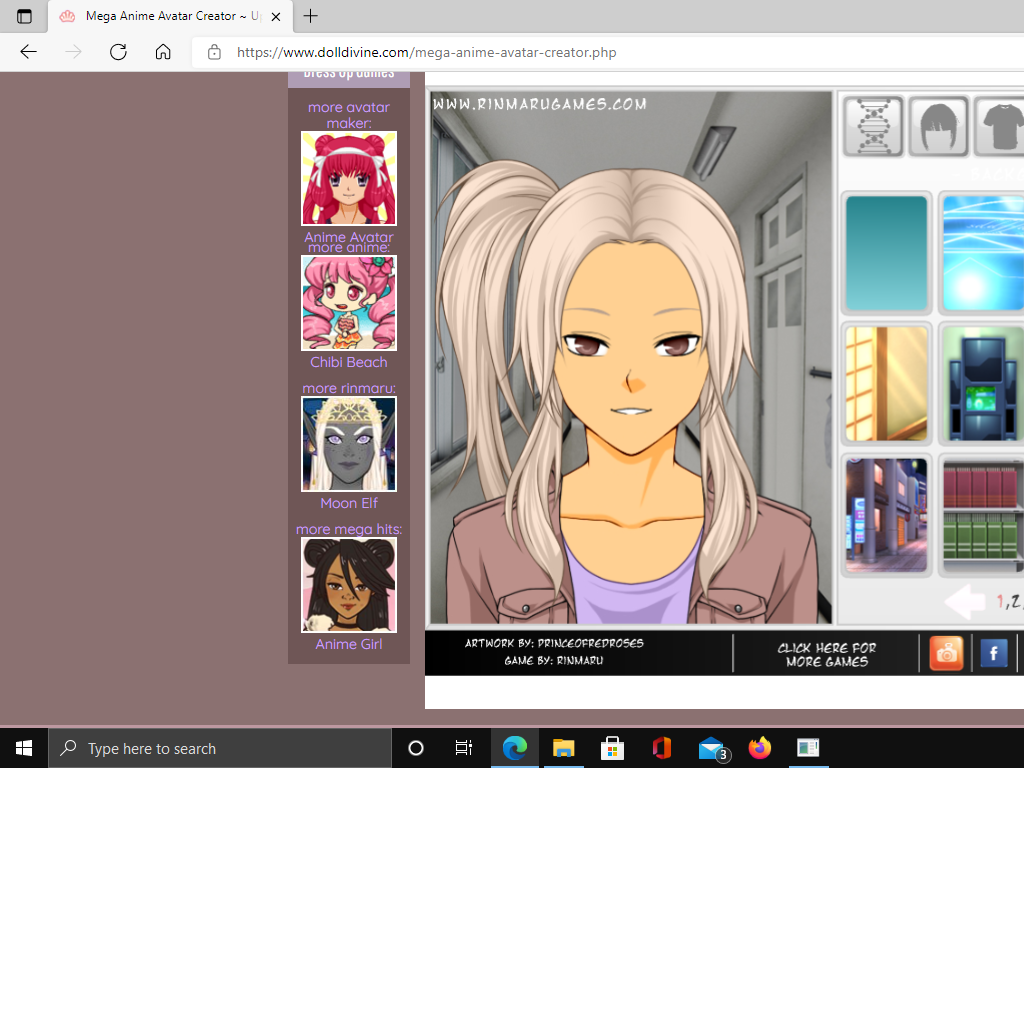Screen dimensions: 1024x1024
Task: Share via the Facebook icon
Action: tap(993, 653)
